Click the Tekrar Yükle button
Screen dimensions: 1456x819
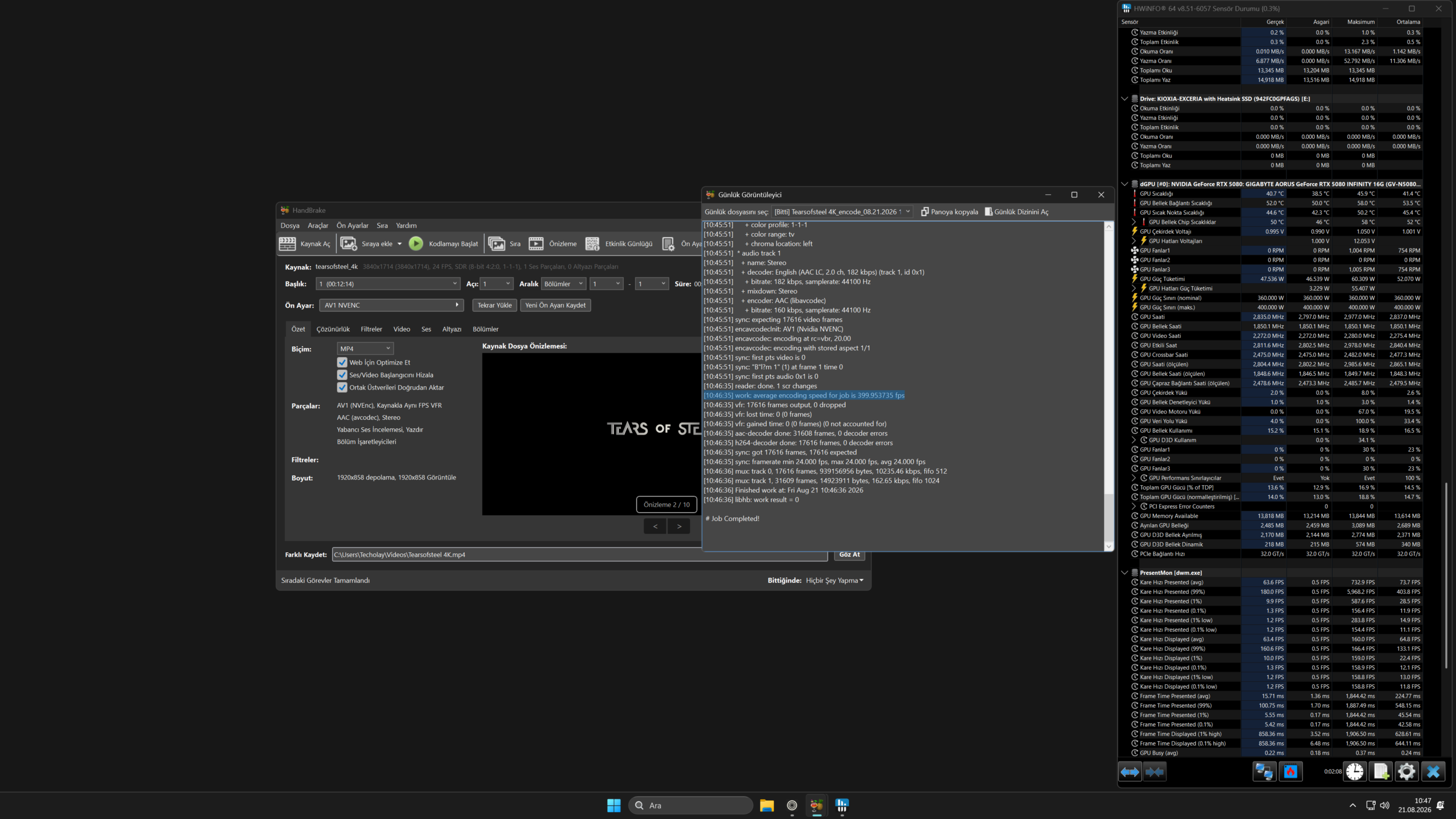coord(494,305)
